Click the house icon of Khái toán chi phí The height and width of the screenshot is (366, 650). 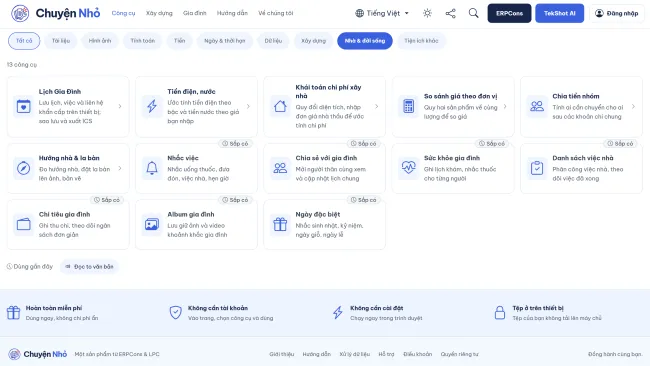280,106
